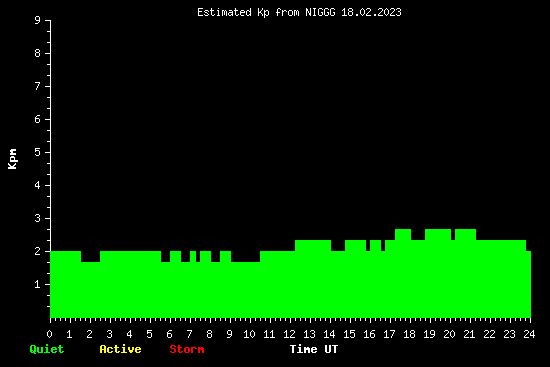The width and height of the screenshot is (550, 367).
Task: Click hour 6 on the time axis
Action: pos(169,334)
